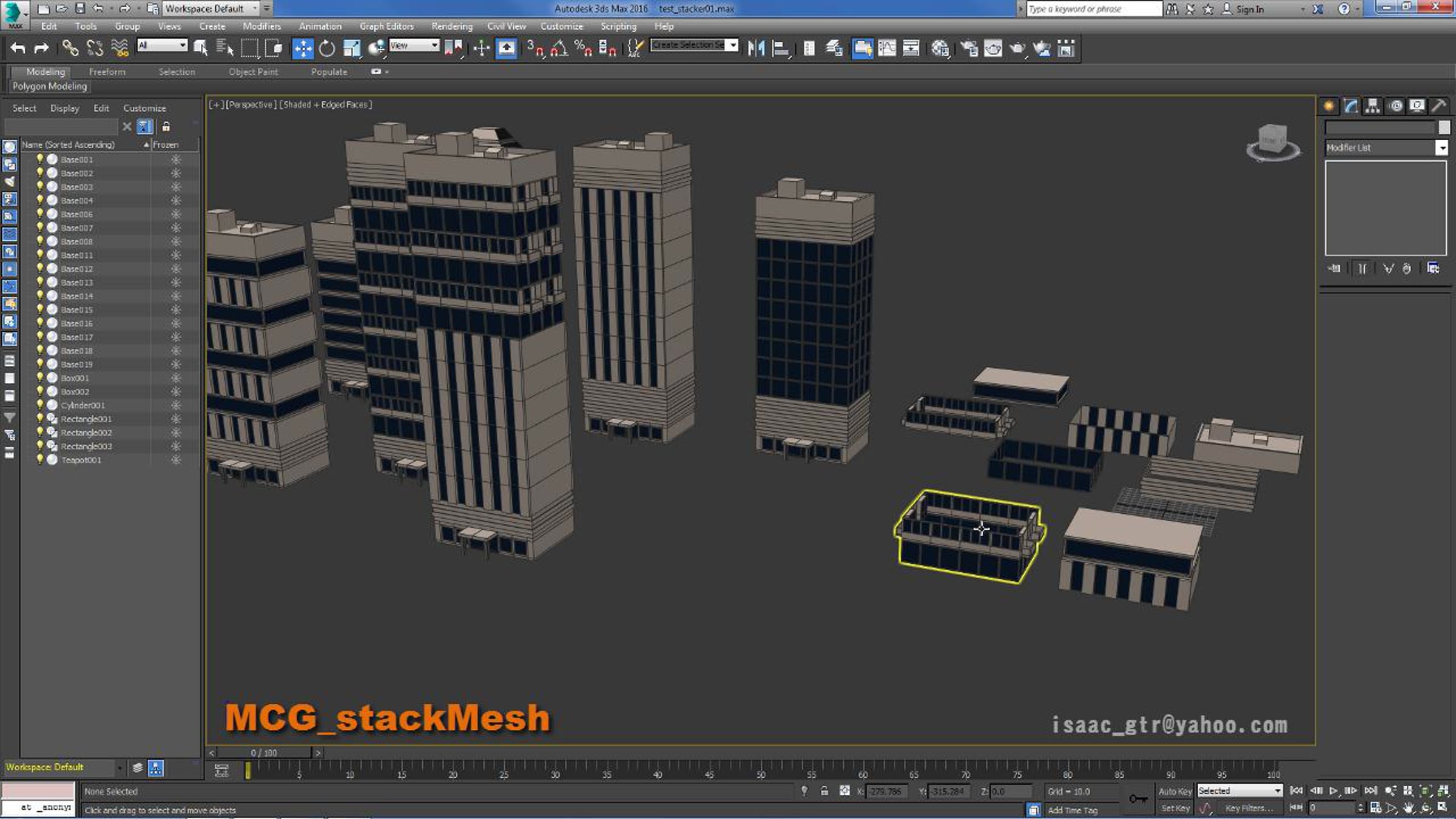
Task: Toggle the Angle Snap icon
Action: coord(559,48)
